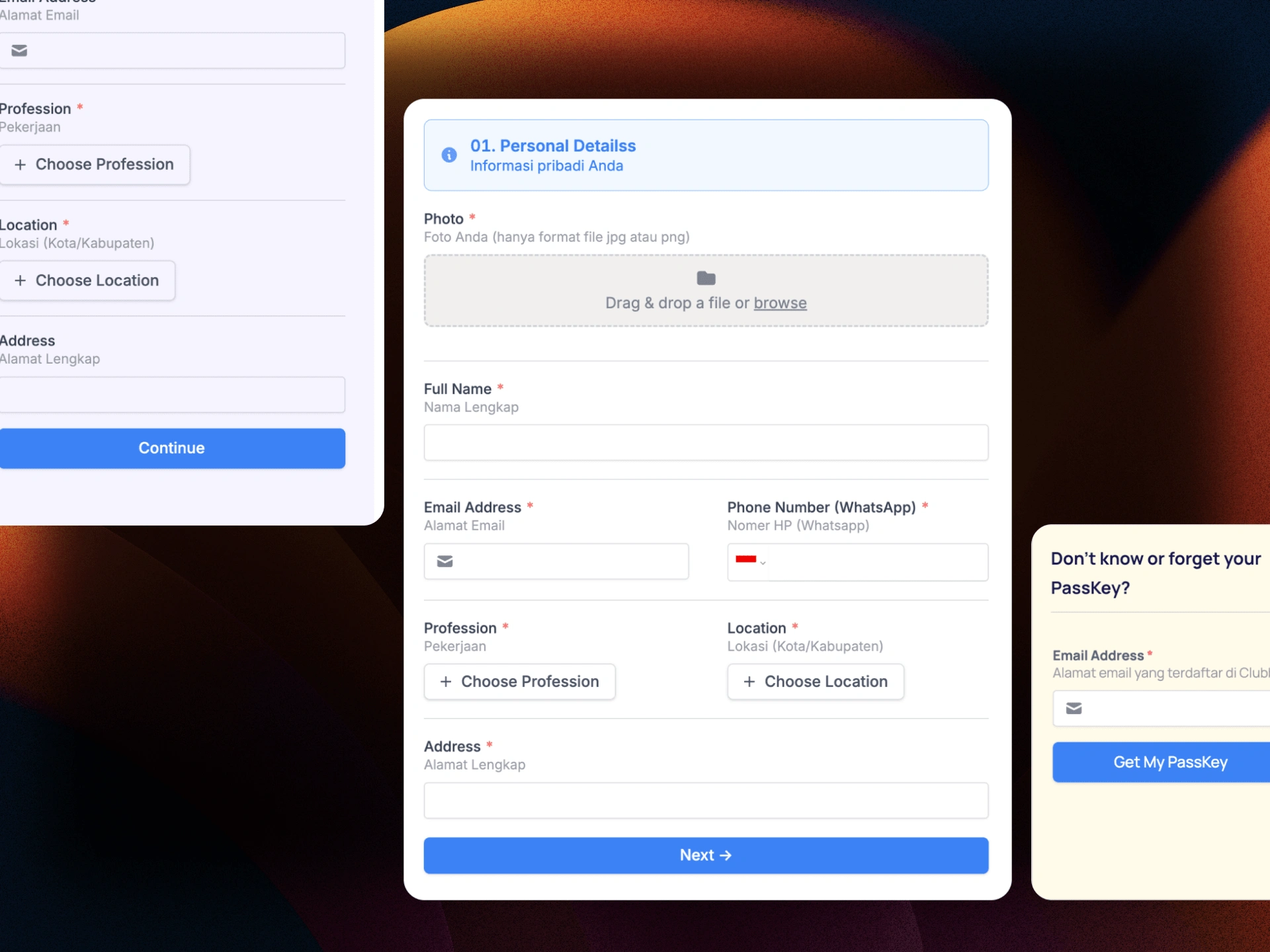
Task: Focus the Full Name input field
Action: pyautogui.click(x=706, y=443)
